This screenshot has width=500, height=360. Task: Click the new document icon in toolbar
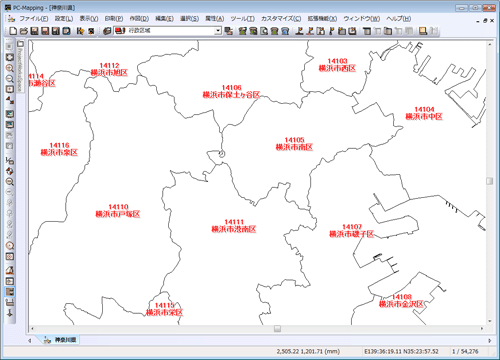tap(13, 31)
